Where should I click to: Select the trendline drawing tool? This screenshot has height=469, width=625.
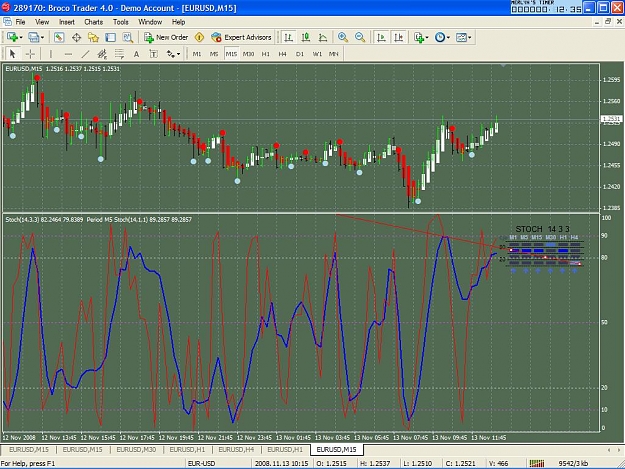[x=85, y=54]
